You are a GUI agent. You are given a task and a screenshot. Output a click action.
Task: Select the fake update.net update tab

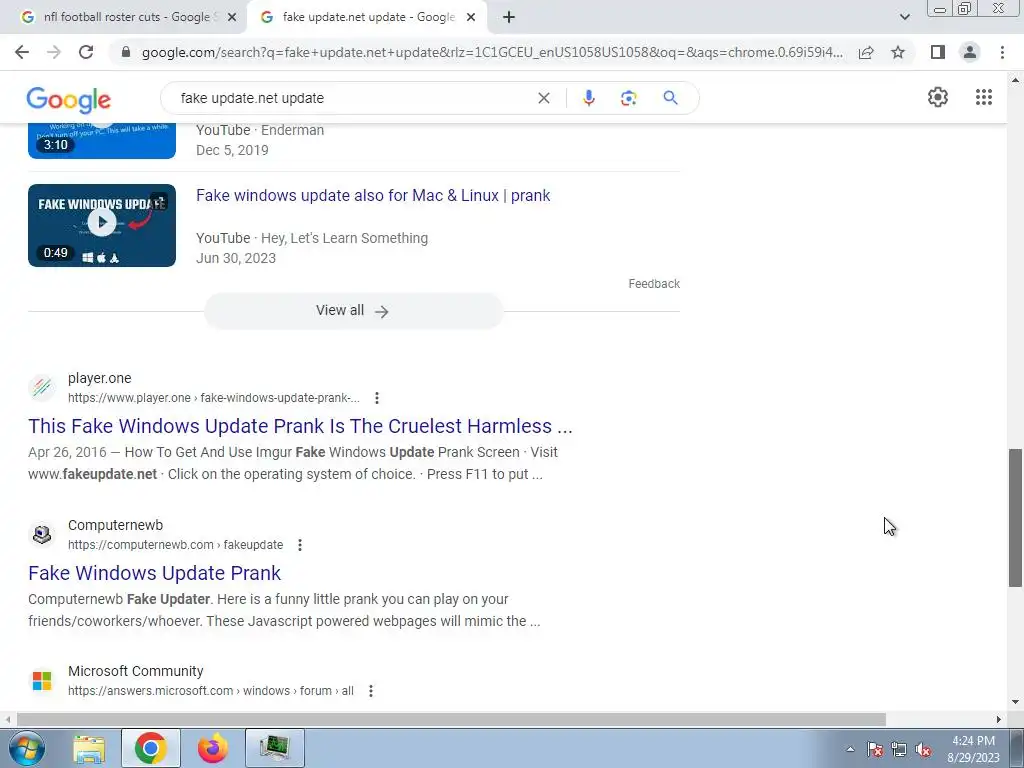pyautogui.click(x=368, y=18)
